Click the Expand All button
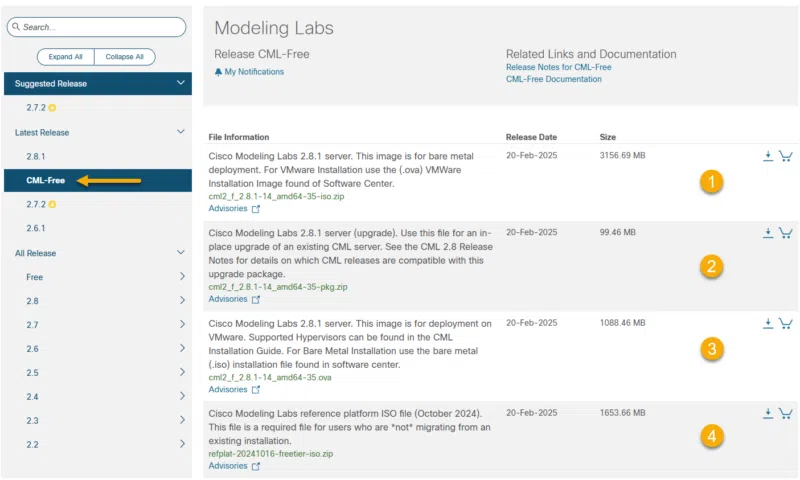Image resolution: width=800 pixels, height=480 pixels. 65,56
